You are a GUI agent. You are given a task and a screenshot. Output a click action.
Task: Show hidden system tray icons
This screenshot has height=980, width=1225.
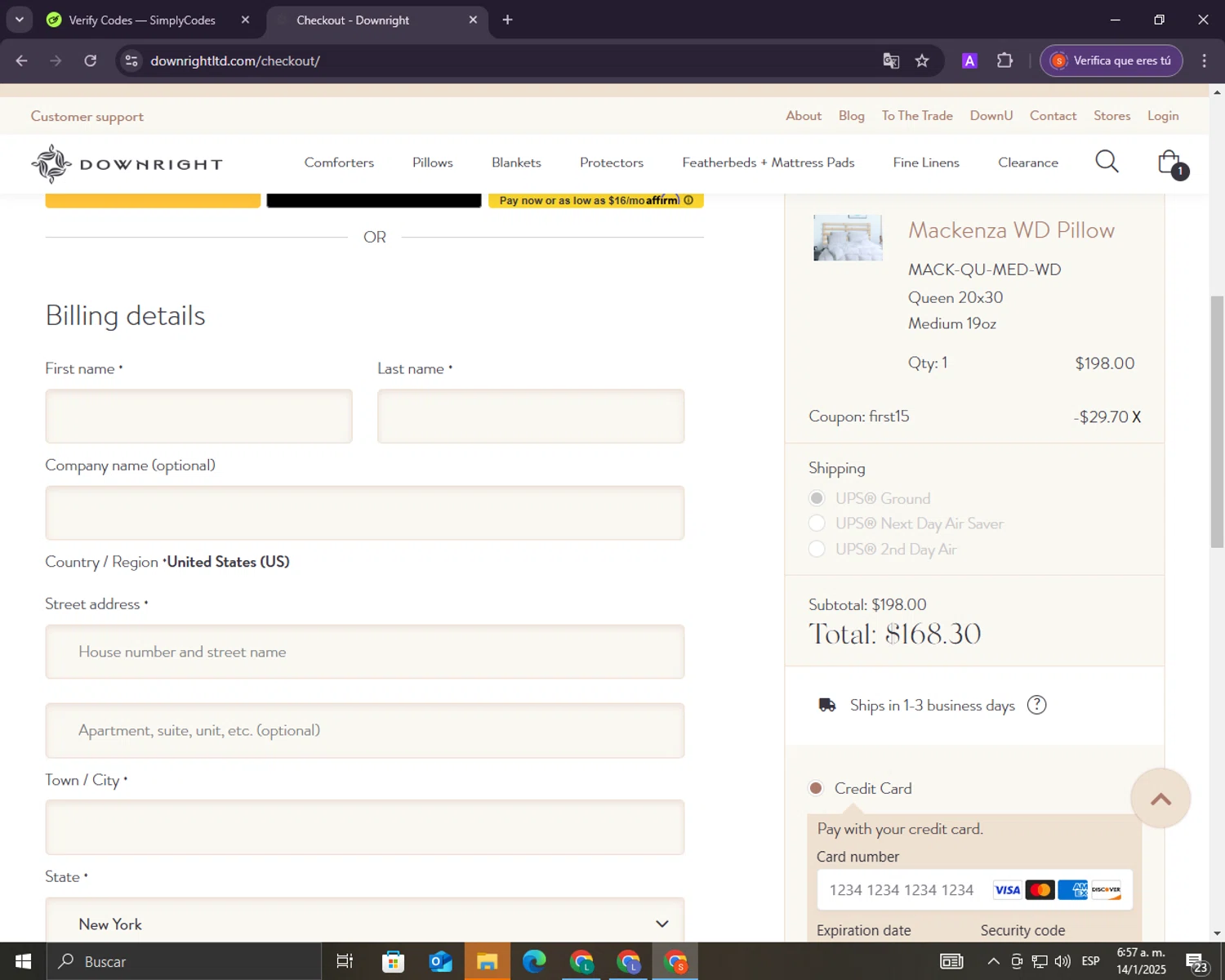pyautogui.click(x=993, y=961)
